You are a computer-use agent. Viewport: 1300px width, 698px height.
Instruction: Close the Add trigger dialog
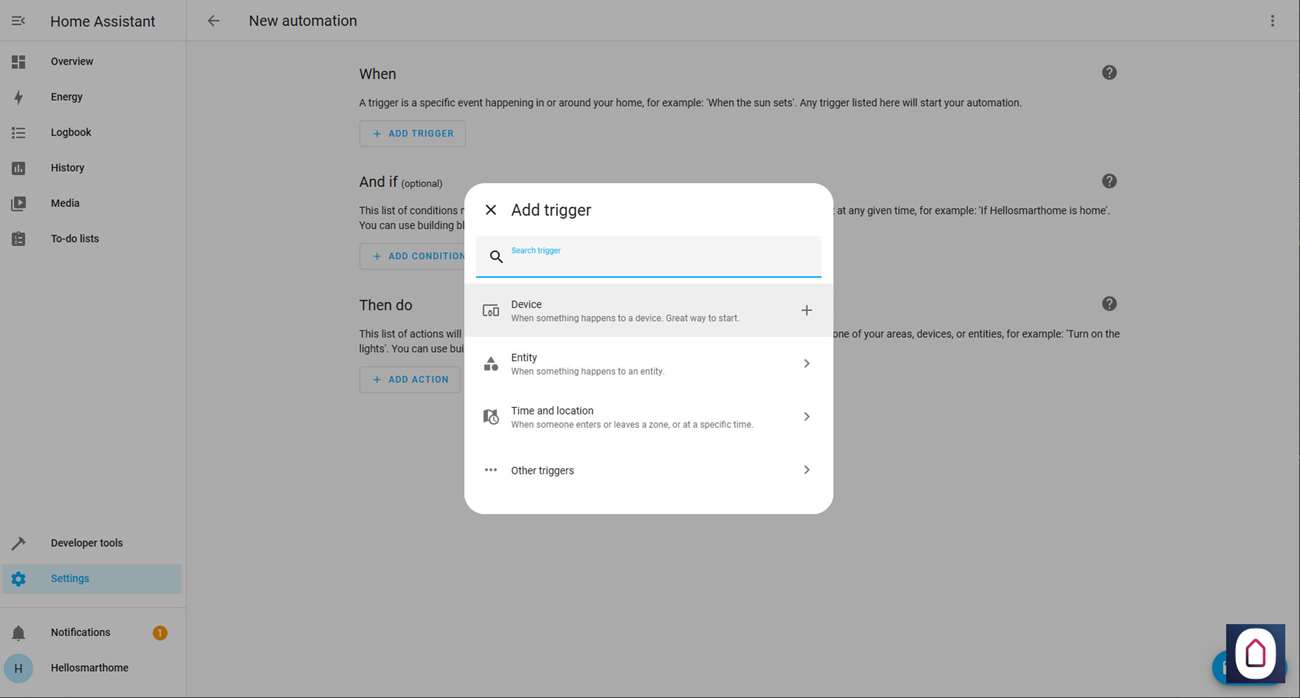tap(490, 210)
